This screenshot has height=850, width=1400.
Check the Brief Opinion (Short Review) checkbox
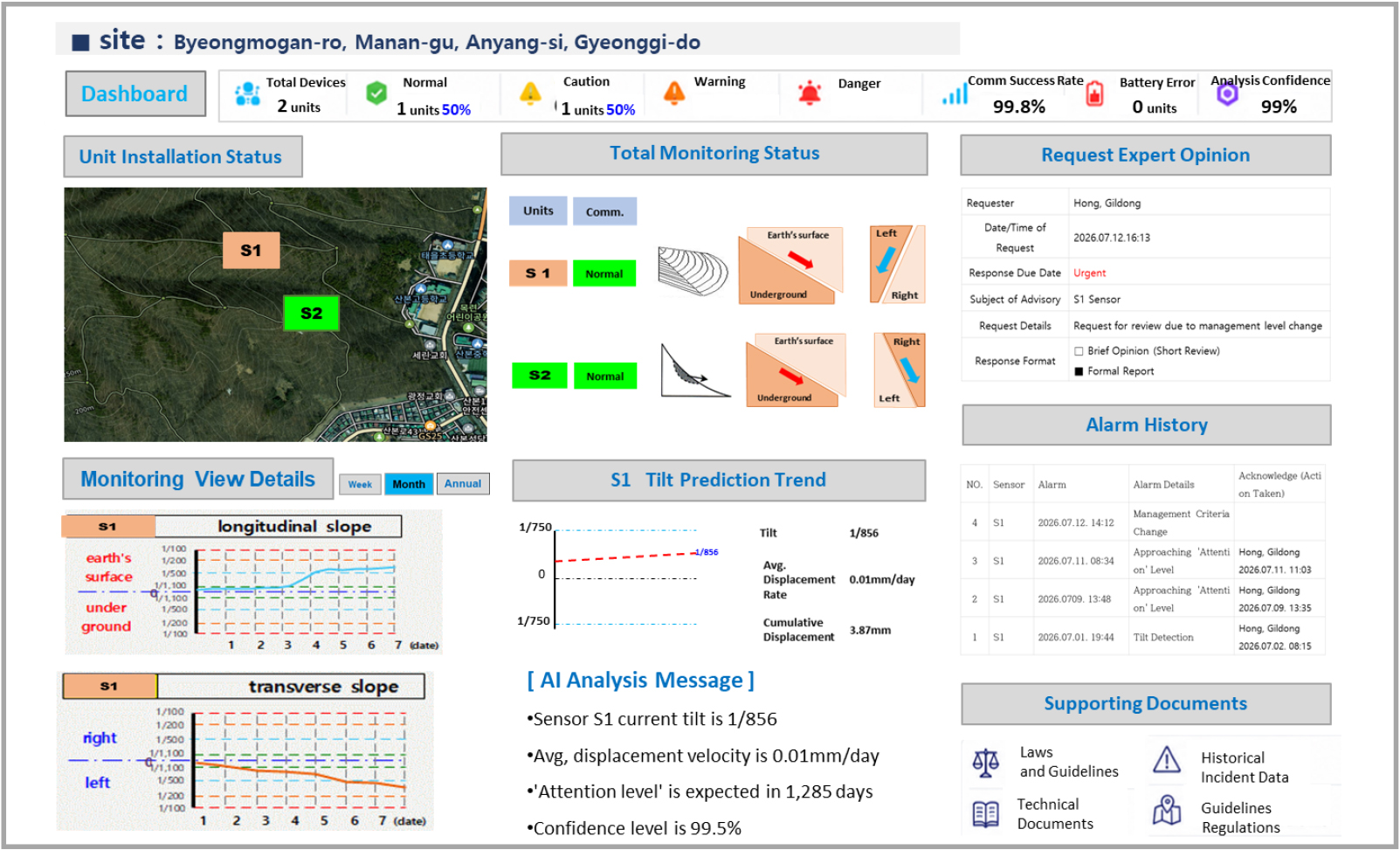(1079, 351)
